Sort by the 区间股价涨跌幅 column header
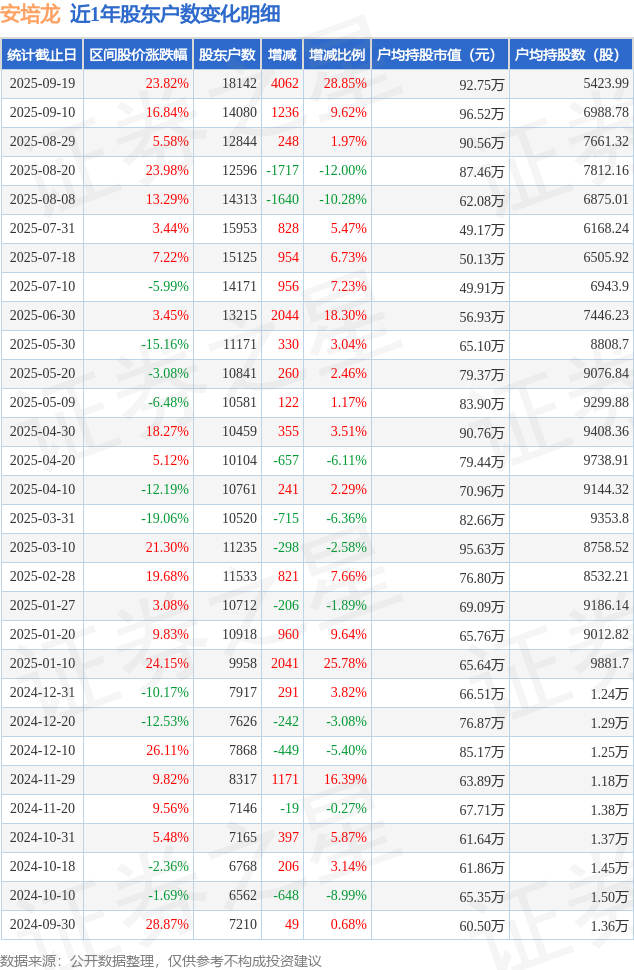The width and height of the screenshot is (634, 970). pyautogui.click(x=137, y=55)
